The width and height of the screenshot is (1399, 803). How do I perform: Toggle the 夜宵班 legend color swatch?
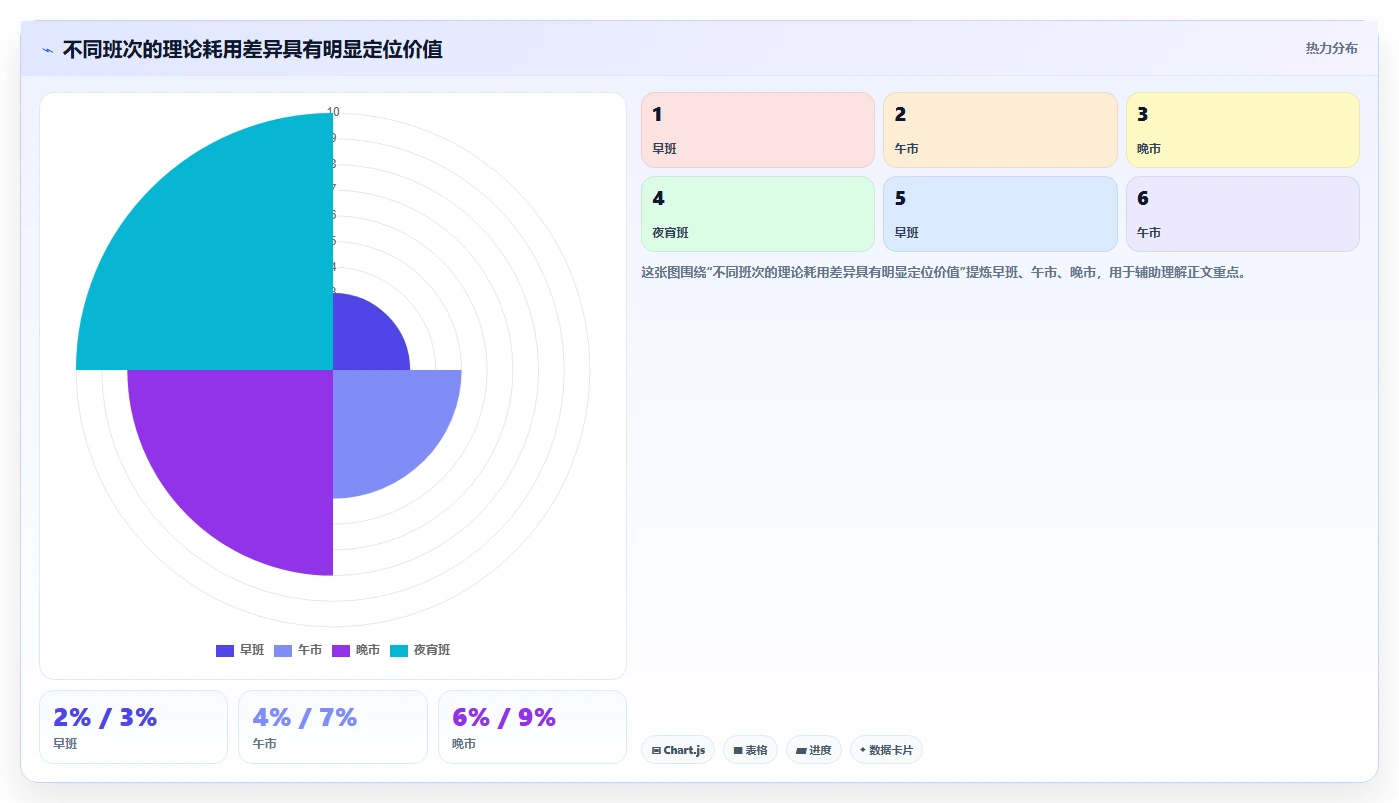(x=399, y=651)
